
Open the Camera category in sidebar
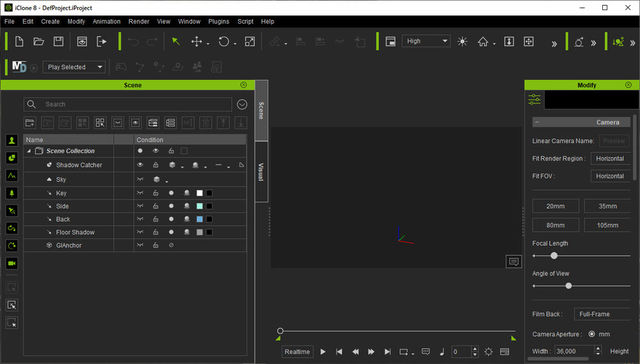click(12, 264)
